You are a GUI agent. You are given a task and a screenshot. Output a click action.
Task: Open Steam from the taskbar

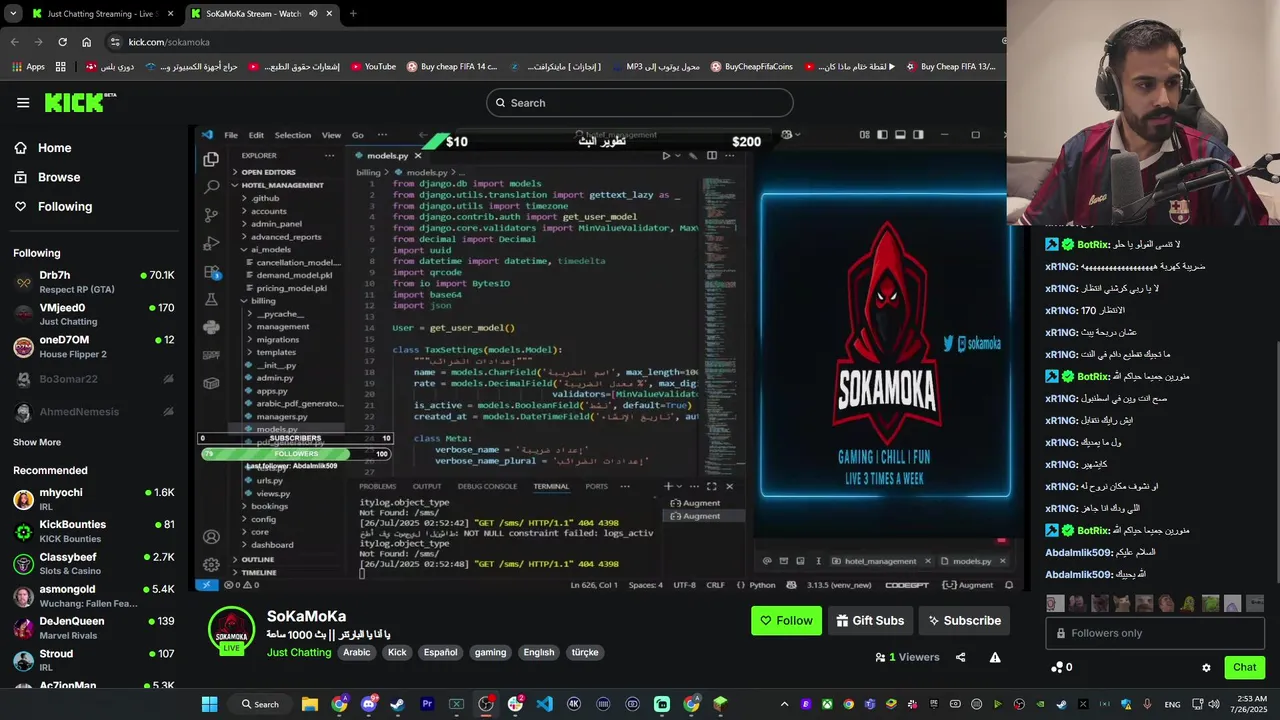[397, 704]
